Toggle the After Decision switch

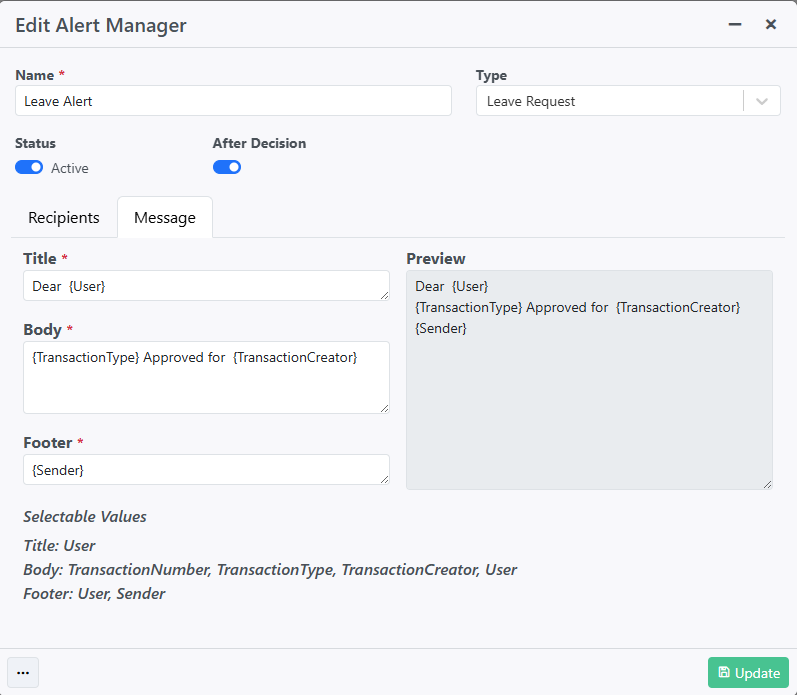(227, 167)
